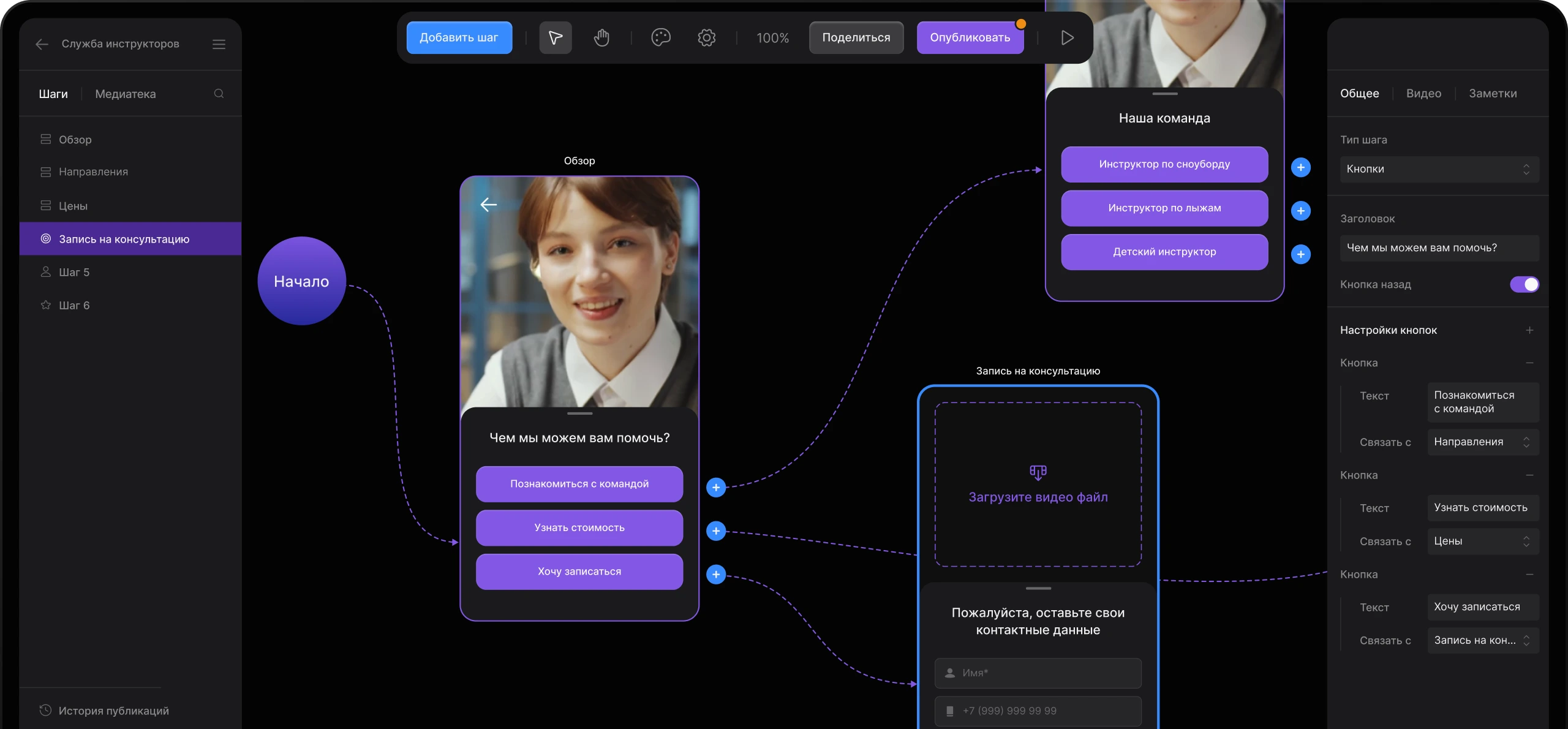Edit text field Познакомиться с командой
The width and height of the screenshot is (1568, 729).
1483,402
